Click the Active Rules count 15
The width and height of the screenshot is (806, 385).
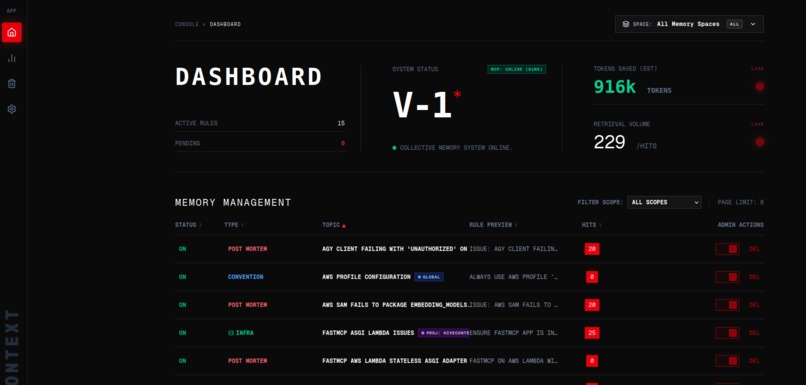tap(341, 123)
